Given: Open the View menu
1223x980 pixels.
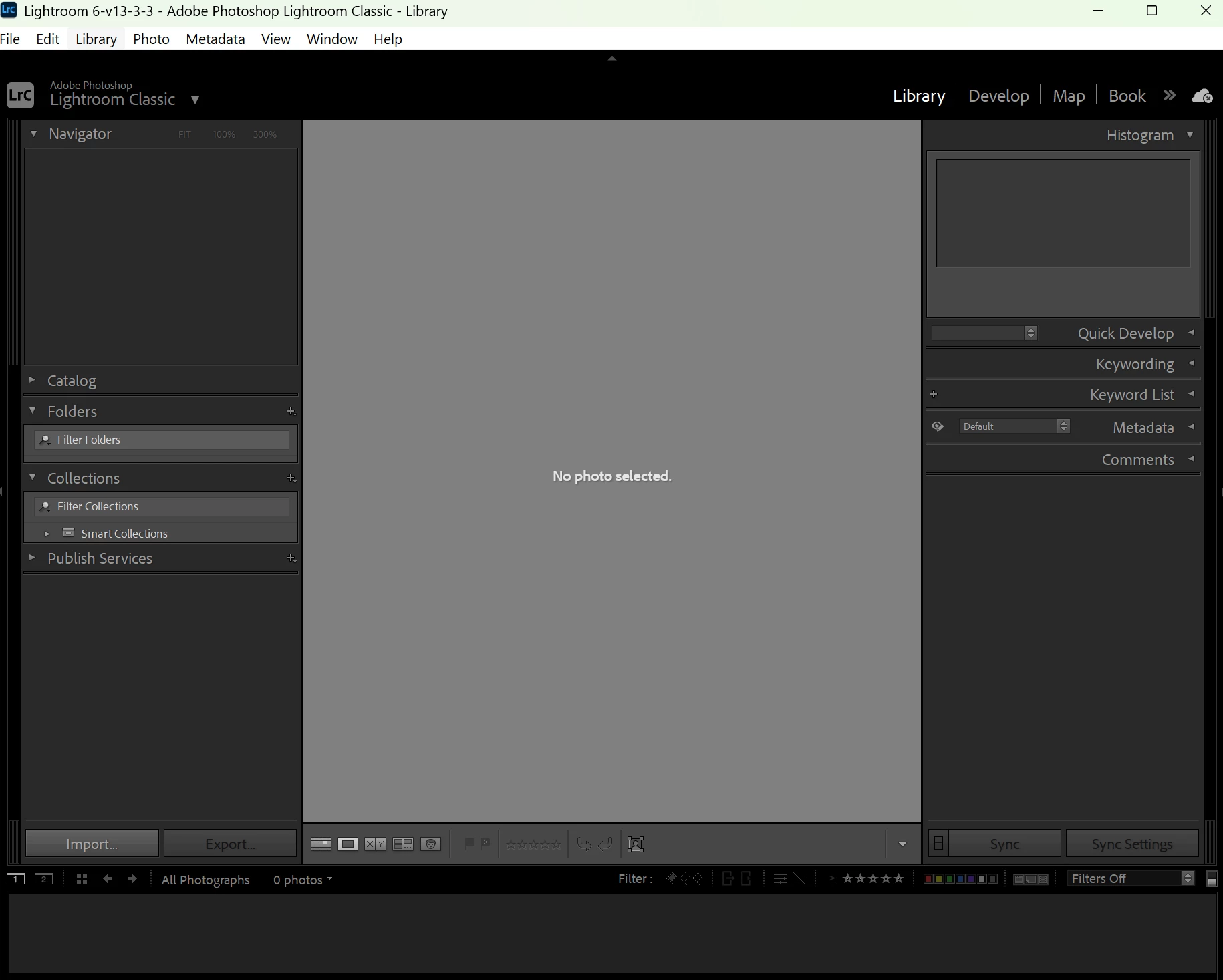Looking at the screenshot, I should point(276,39).
